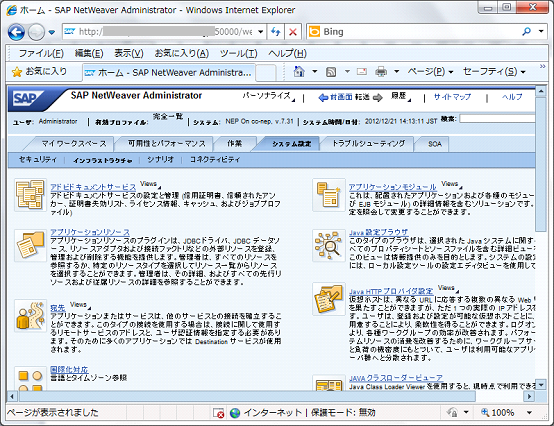This screenshot has height=426, width=554.
Task: Click the empty new tab button
Action: (x=265, y=73)
